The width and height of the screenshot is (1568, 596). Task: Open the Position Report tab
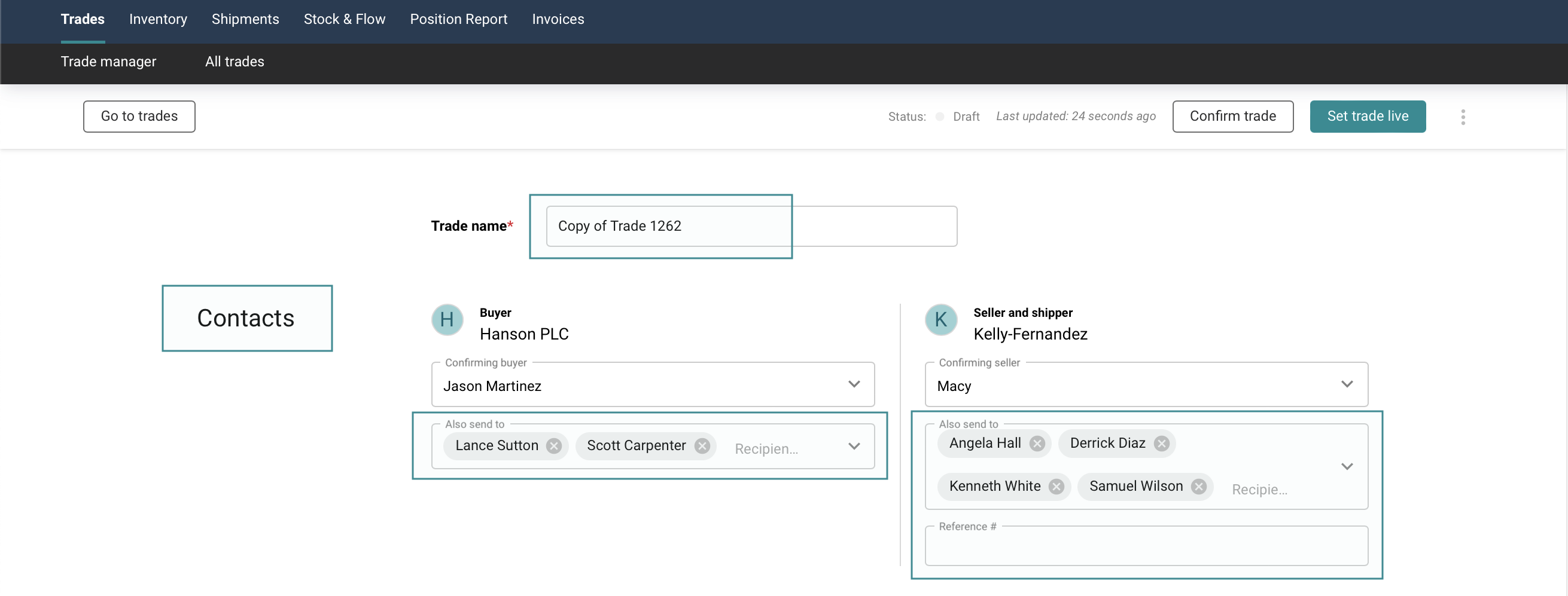[x=458, y=20]
